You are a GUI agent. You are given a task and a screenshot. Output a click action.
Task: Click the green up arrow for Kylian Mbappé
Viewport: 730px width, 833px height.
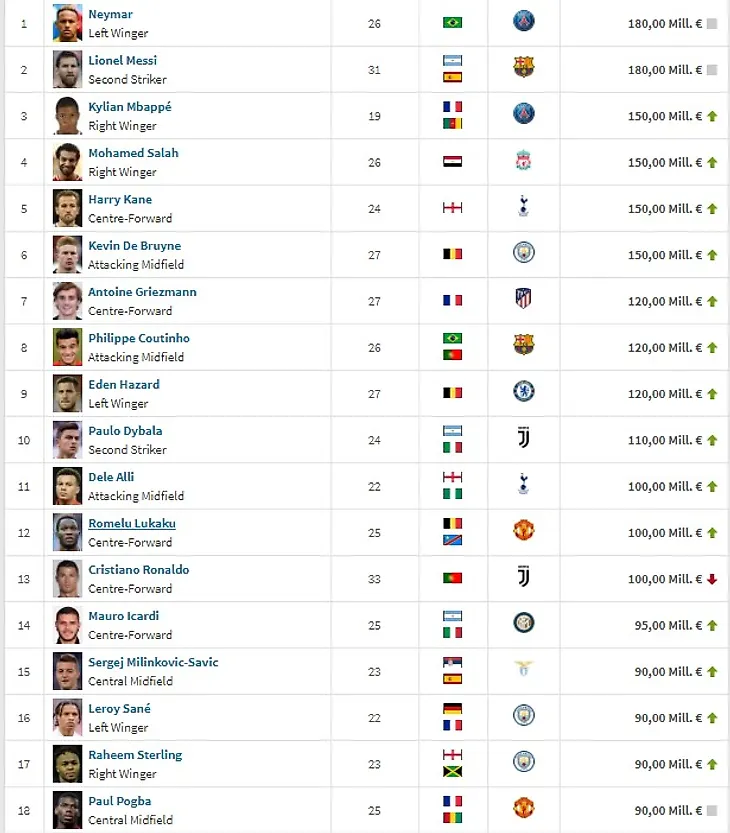(x=712, y=116)
